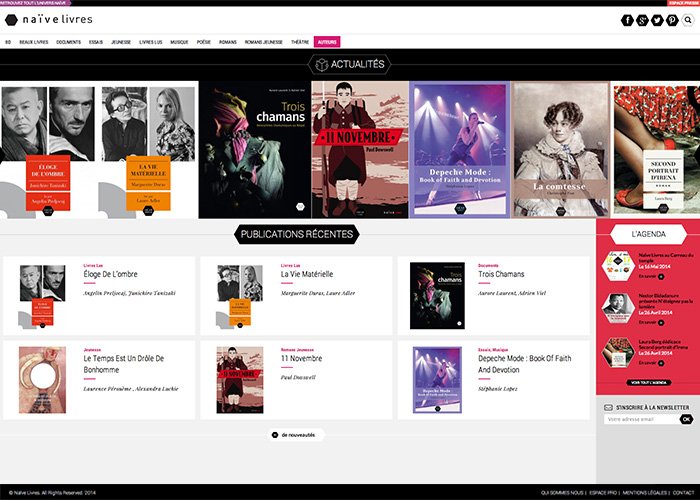
Task: Open the 'Mentions légales' footer link
Action: [645, 493]
